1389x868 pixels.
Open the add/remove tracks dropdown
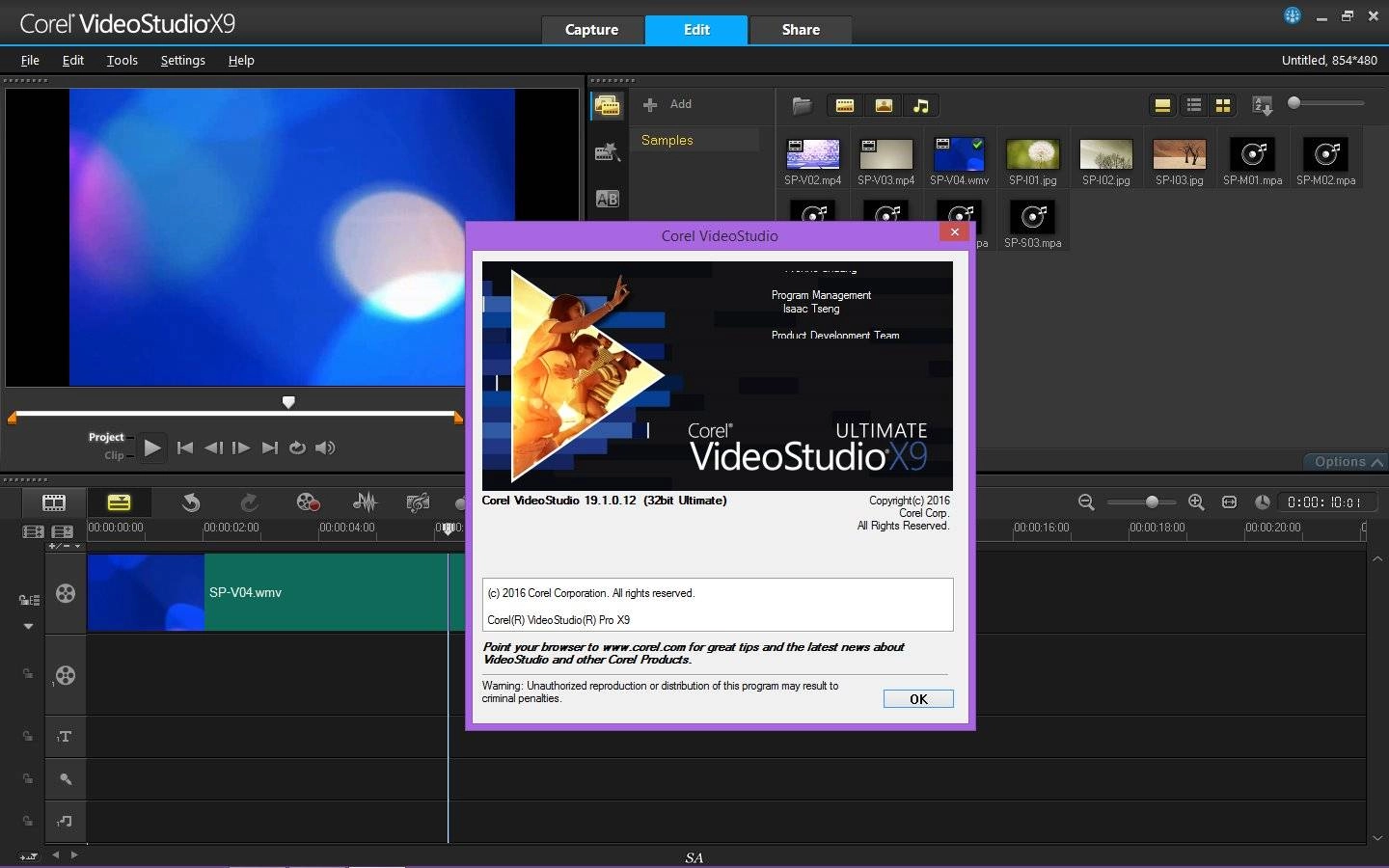pos(65,547)
